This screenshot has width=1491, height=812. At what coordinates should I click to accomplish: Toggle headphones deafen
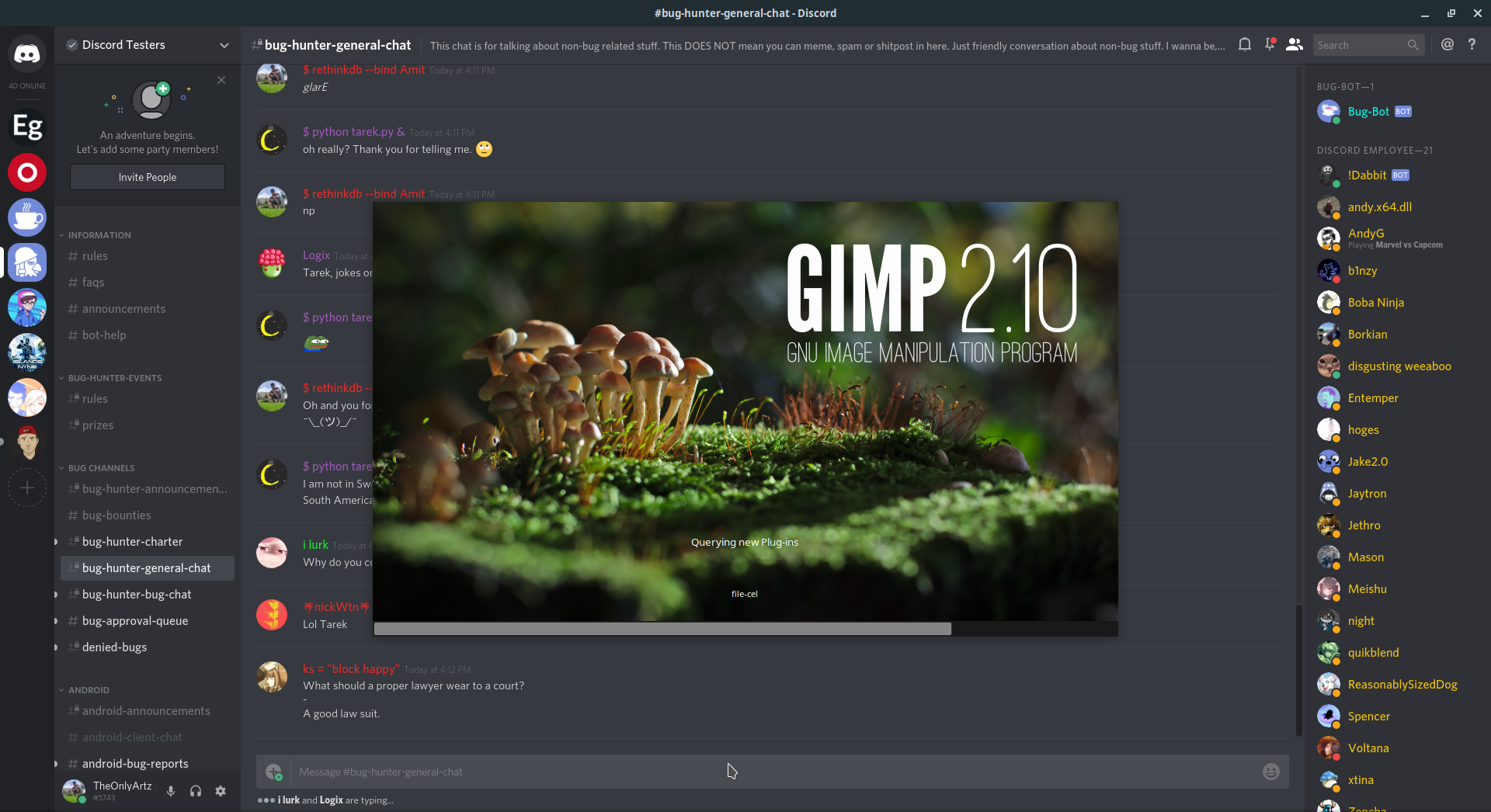196,791
